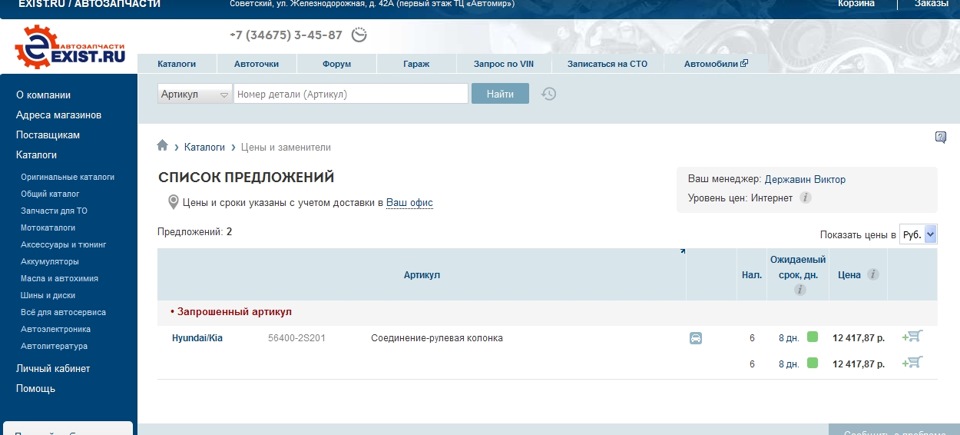Image resolution: width=960 pixels, height=435 pixels.
Task: Click the Найти search button
Action: [500, 94]
